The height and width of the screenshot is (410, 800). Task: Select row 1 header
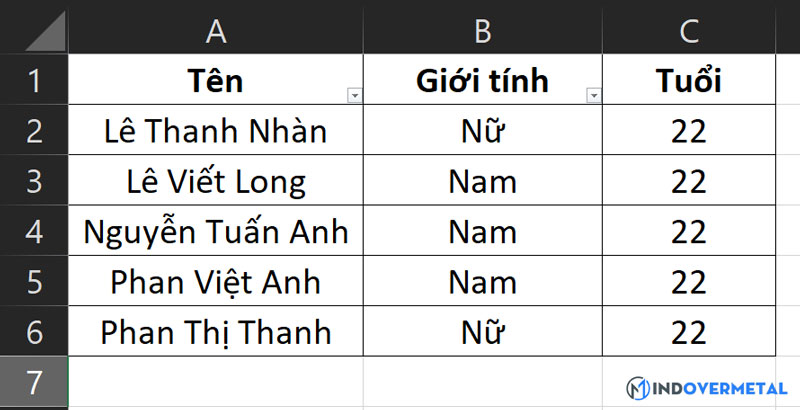34,81
